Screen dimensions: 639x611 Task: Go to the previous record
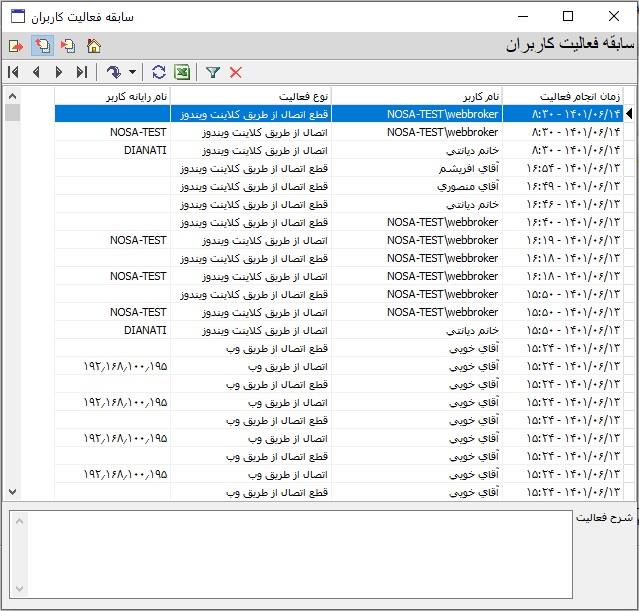36,72
